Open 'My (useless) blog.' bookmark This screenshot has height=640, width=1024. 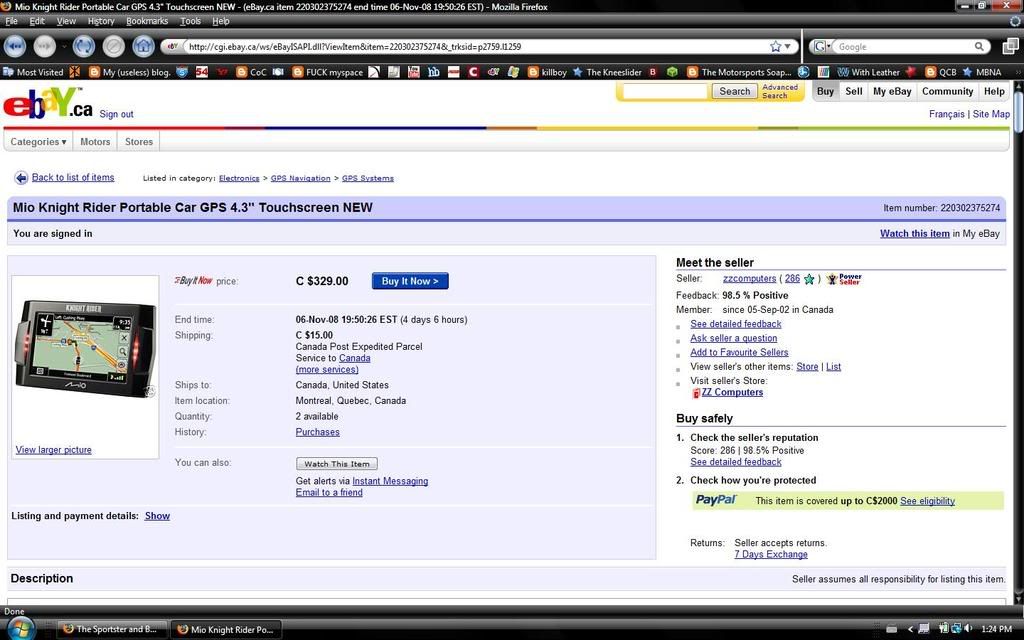pyautogui.click(x=129, y=72)
